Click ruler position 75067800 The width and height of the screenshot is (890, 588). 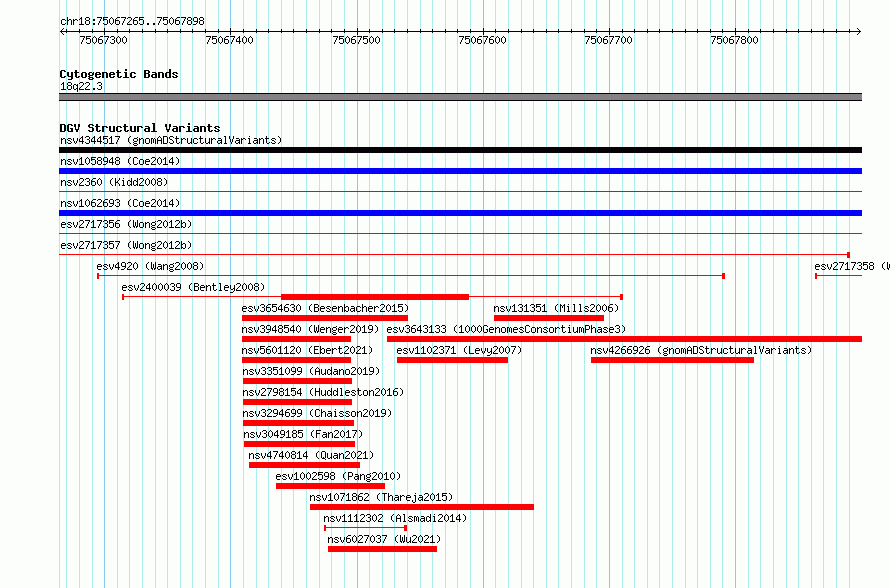pos(734,40)
